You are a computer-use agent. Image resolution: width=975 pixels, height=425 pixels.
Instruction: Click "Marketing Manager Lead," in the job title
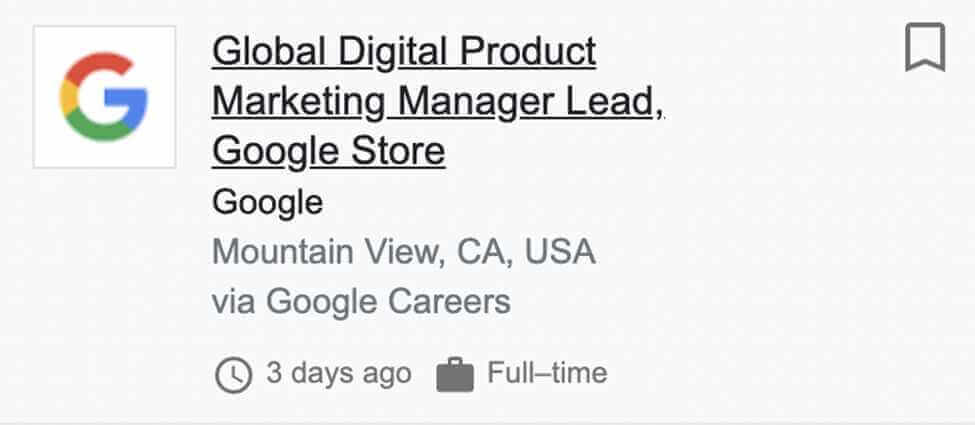click(437, 101)
